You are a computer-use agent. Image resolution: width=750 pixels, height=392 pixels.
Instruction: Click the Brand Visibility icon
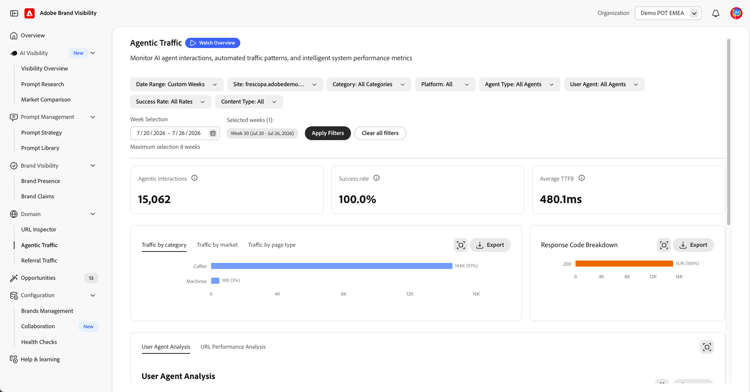[14, 166]
